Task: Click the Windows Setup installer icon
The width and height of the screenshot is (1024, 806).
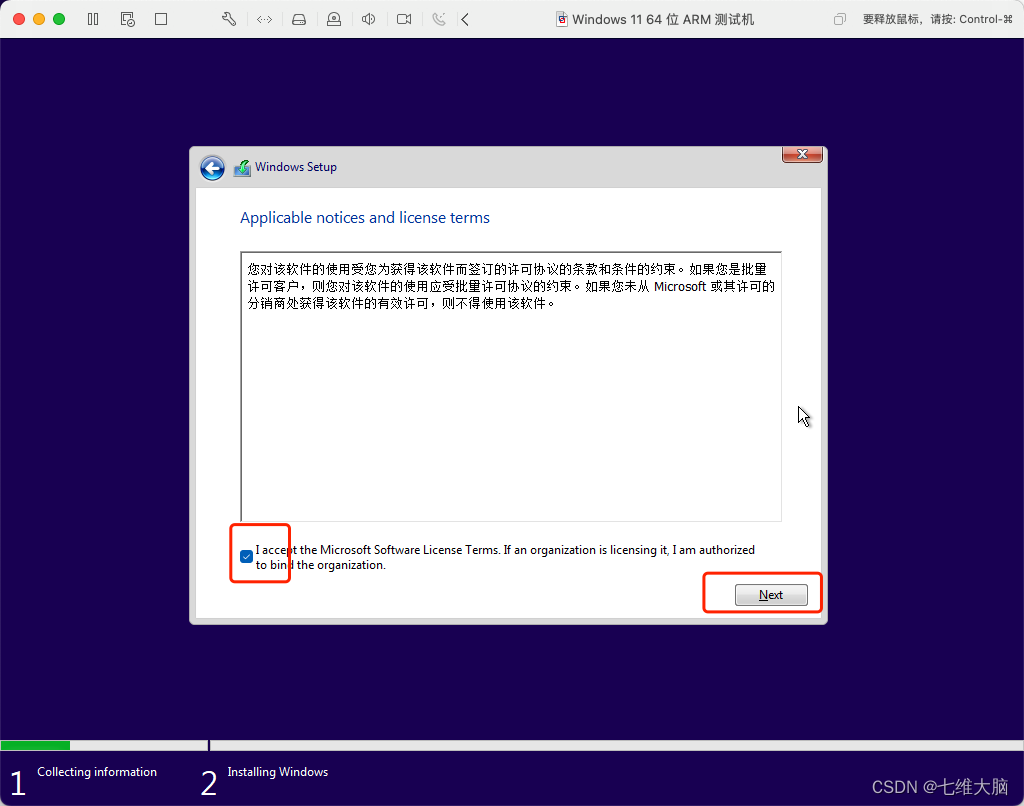Action: coord(242,168)
